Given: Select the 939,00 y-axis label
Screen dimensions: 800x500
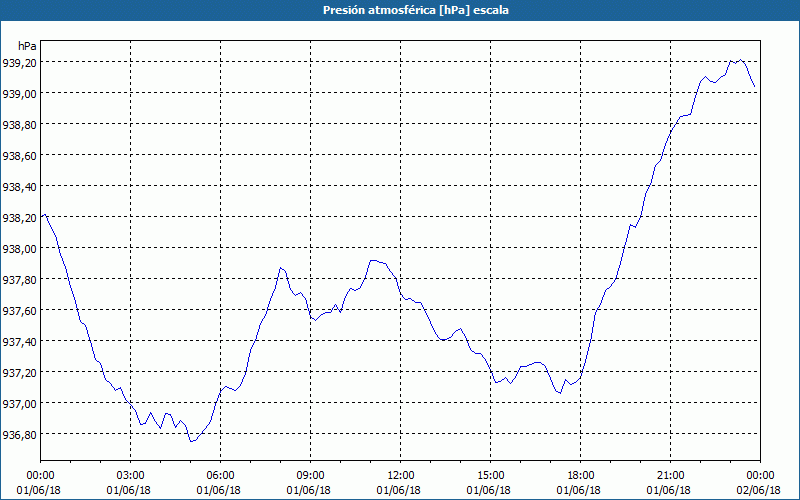Looking at the screenshot, I should [x=20, y=94].
